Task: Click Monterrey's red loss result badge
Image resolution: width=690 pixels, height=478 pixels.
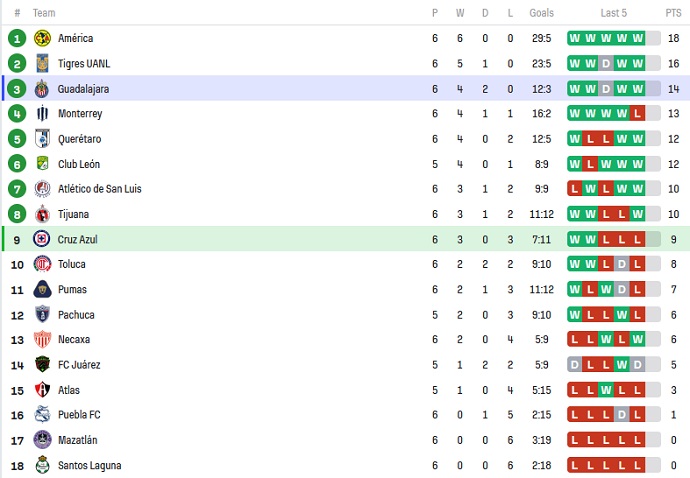Action: coord(638,114)
